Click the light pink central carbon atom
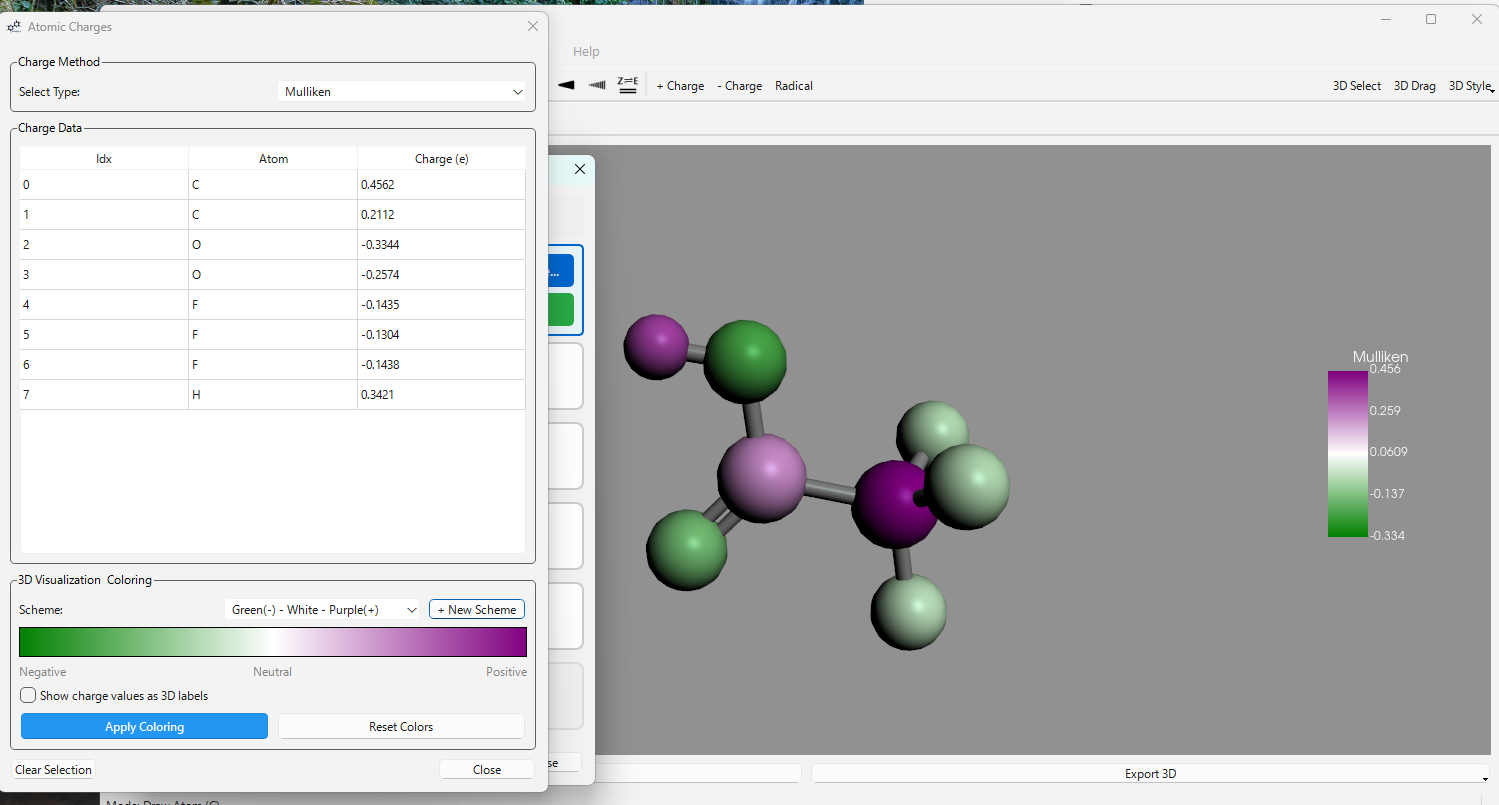Image resolution: width=1499 pixels, height=805 pixels. (762, 477)
